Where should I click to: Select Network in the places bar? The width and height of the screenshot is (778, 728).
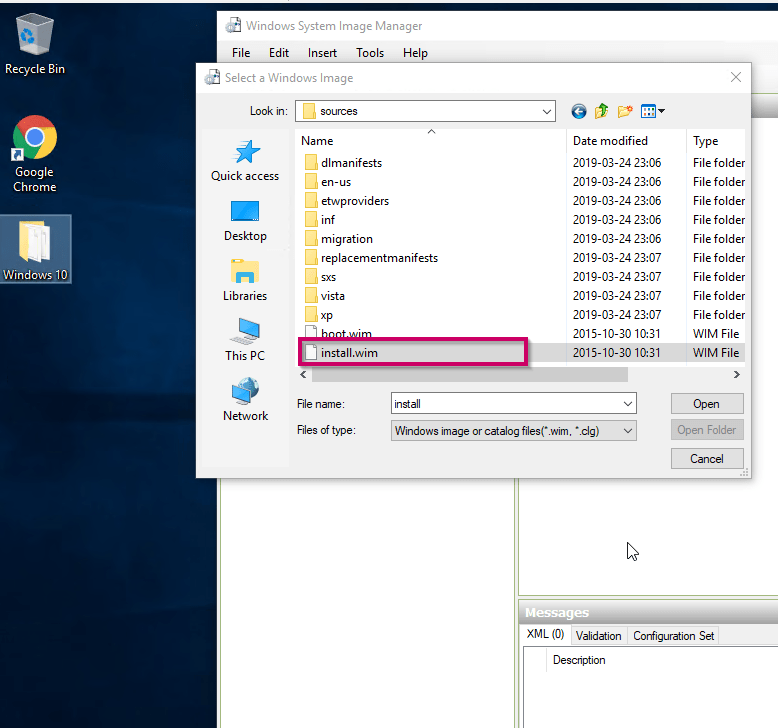tap(245, 400)
